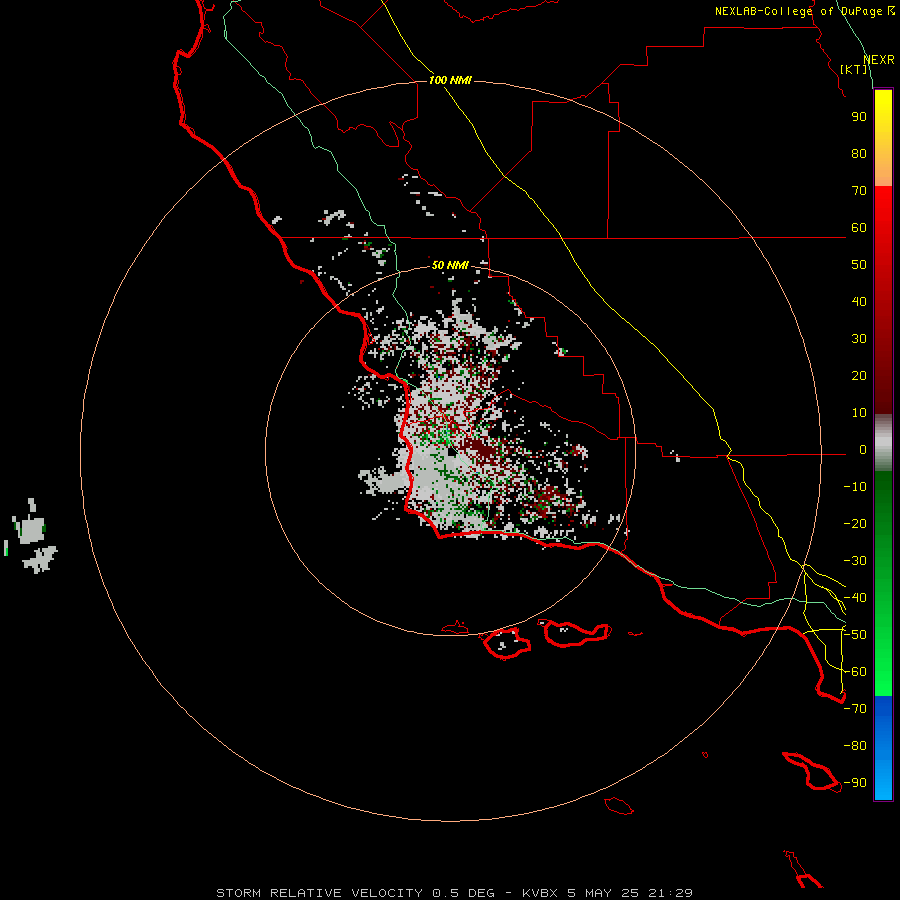Click the 0 value on the velocity scale
Screen dimensions: 900x900
pyautogui.click(x=863, y=450)
